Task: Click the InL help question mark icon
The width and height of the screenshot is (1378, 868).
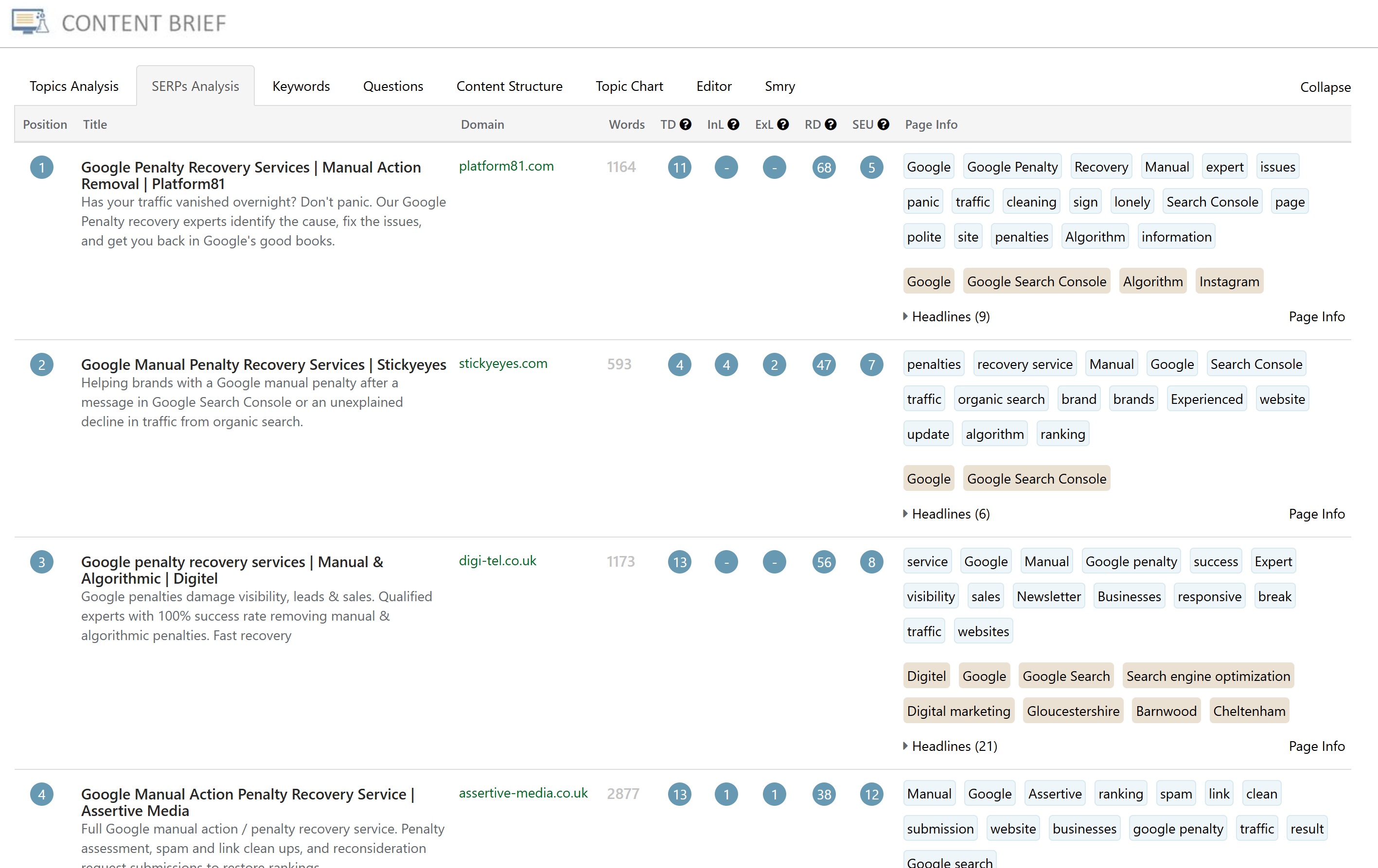Action: [x=733, y=124]
